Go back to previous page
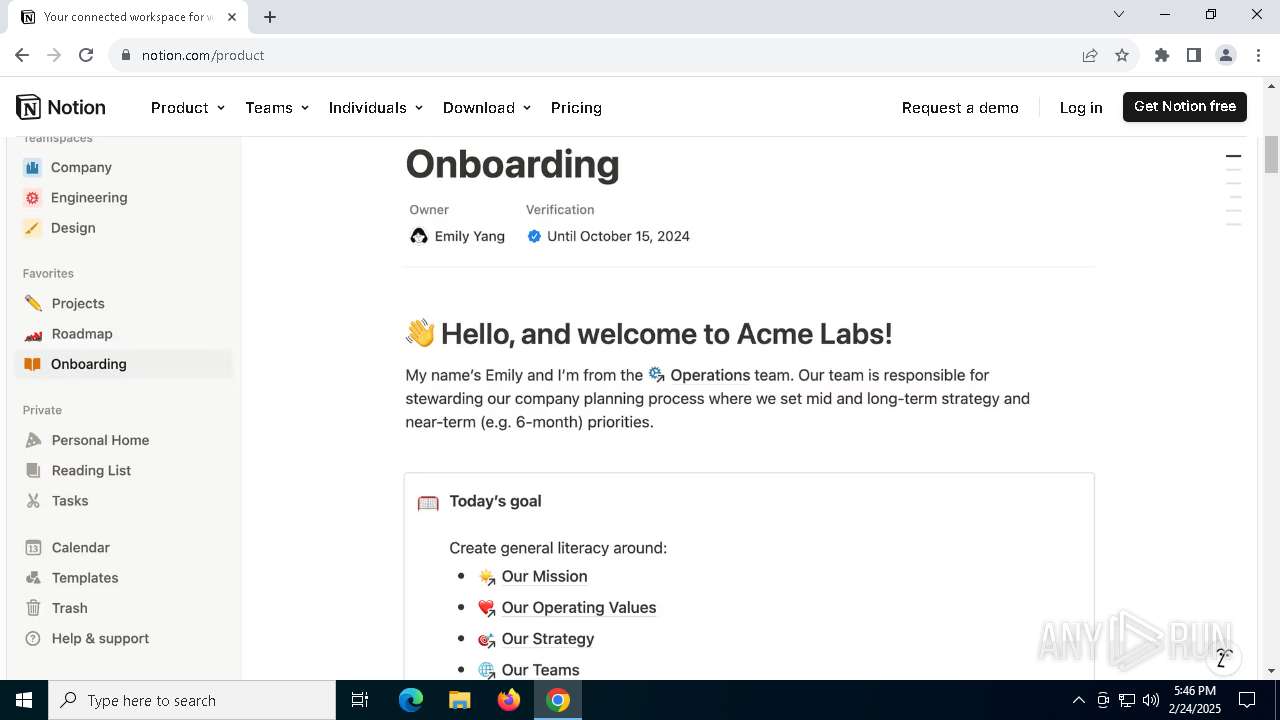1280x720 pixels. click(x=22, y=55)
